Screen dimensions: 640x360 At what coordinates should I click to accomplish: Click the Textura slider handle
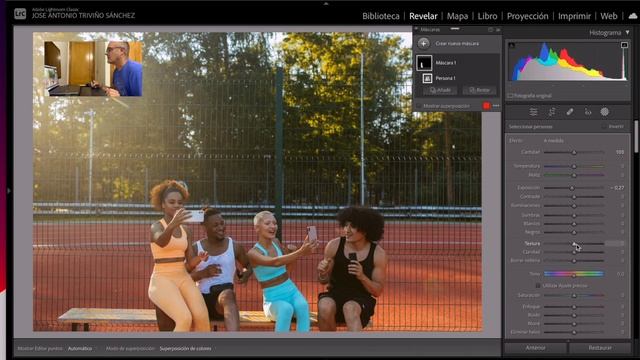click(x=574, y=244)
